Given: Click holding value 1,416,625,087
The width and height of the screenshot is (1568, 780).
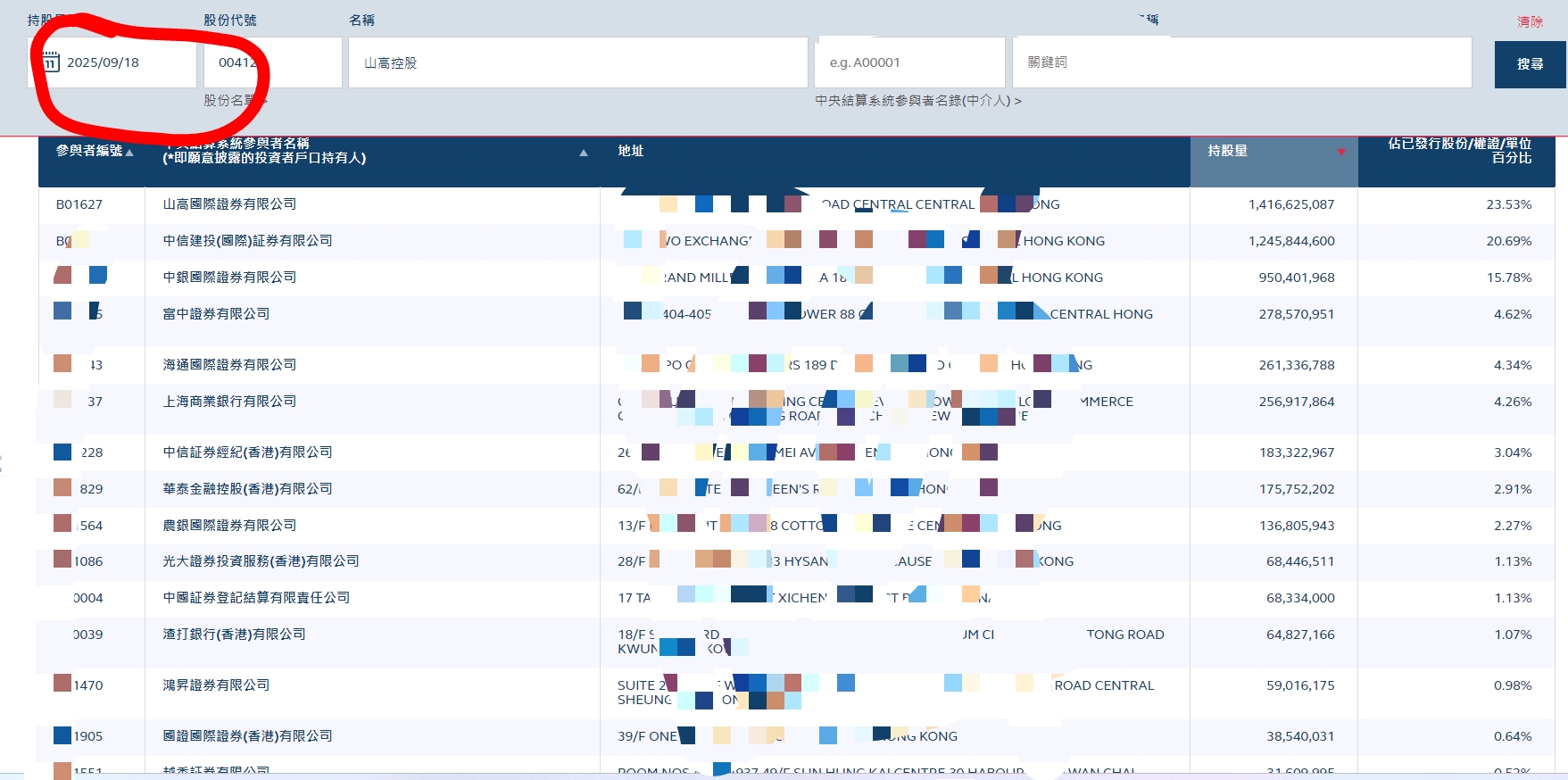Looking at the screenshot, I should point(1291,204).
